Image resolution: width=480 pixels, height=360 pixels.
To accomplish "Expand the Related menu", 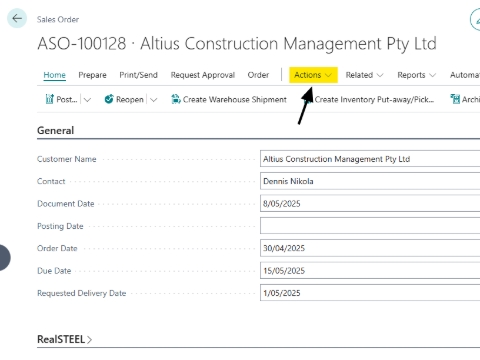I will (x=364, y=75).
